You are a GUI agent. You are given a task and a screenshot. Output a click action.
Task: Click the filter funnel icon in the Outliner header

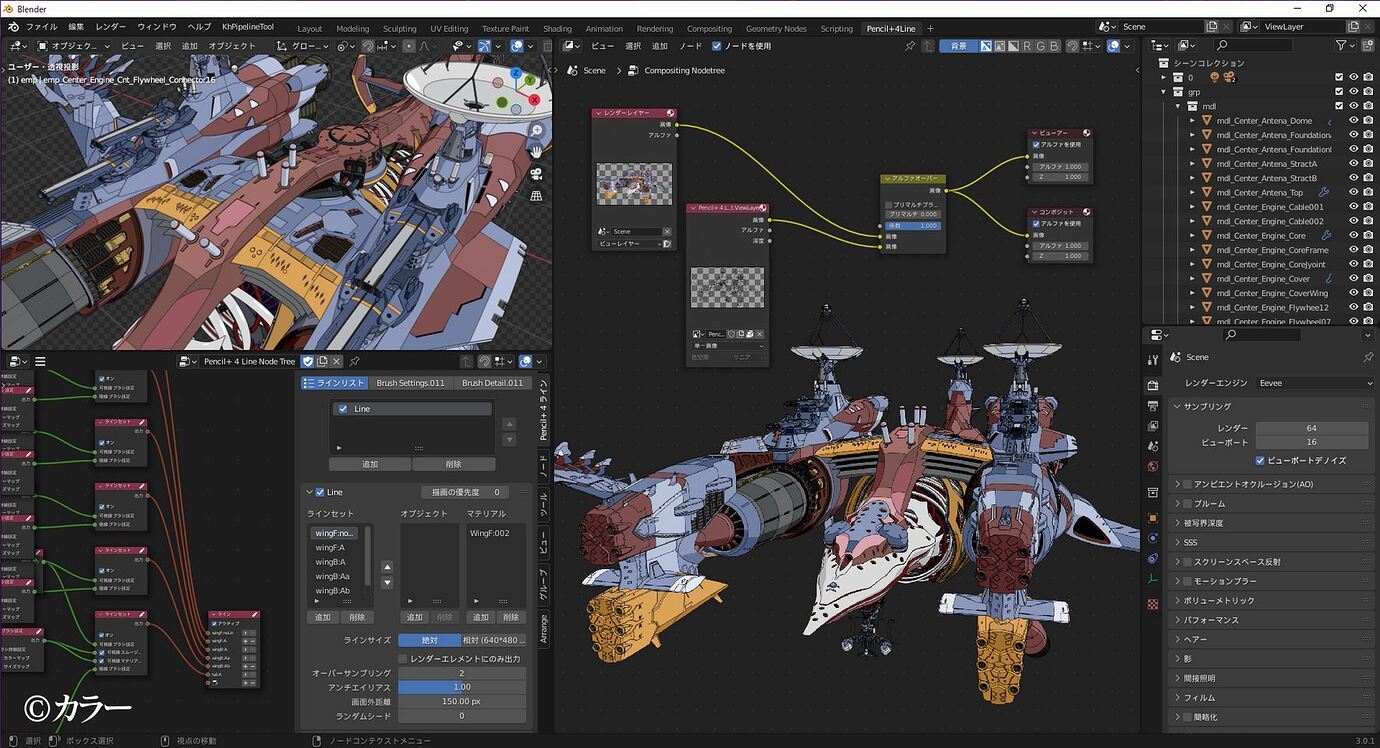(x=1341, y=46)
